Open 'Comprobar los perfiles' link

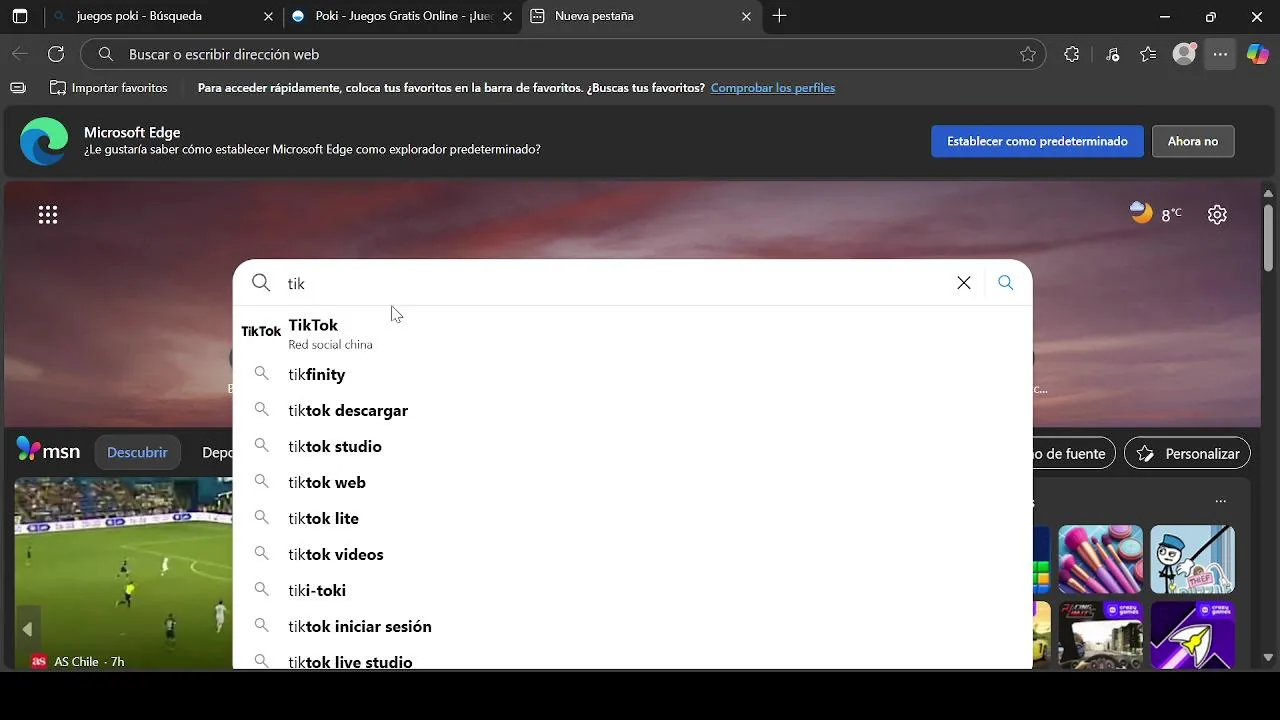773,88
